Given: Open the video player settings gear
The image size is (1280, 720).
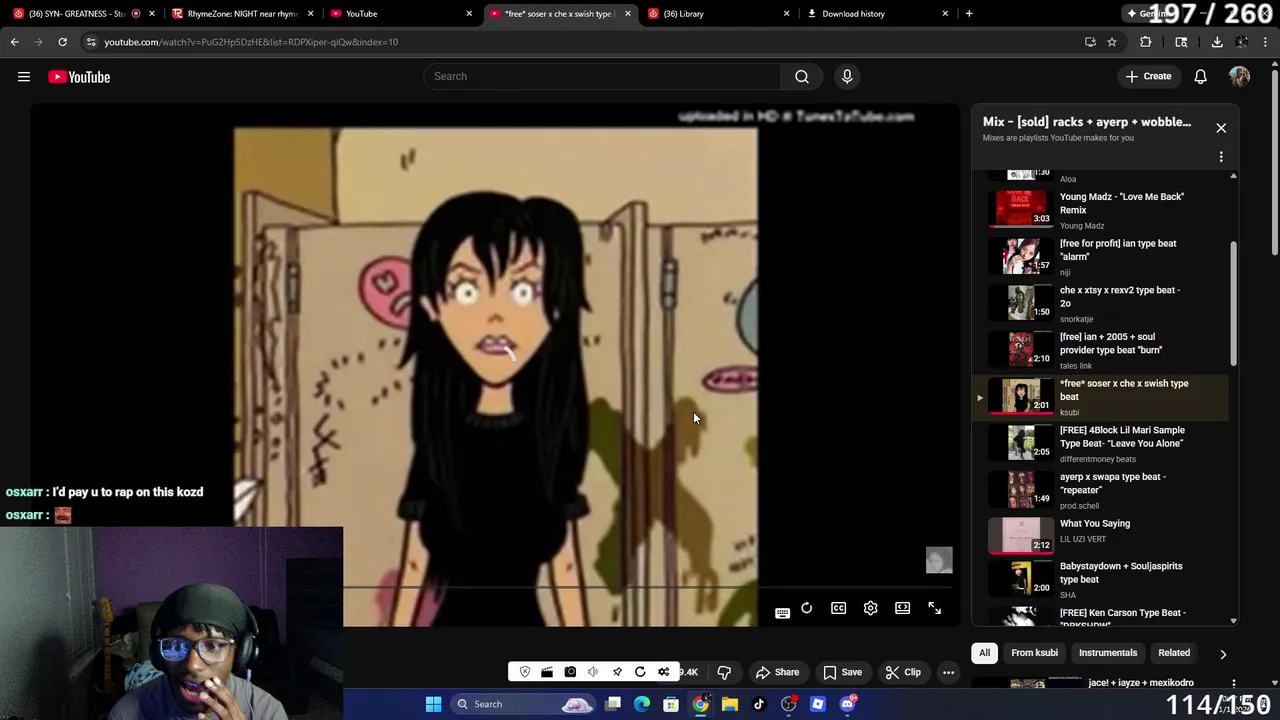Looking at the screenshot, I should tap(870, 608).
